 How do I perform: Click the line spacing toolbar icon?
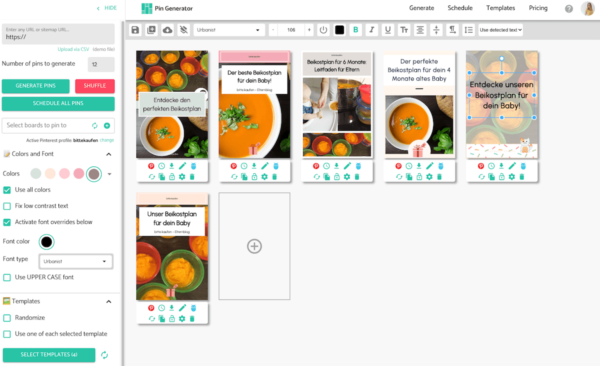pyautogui.click(x=468, y=30)
